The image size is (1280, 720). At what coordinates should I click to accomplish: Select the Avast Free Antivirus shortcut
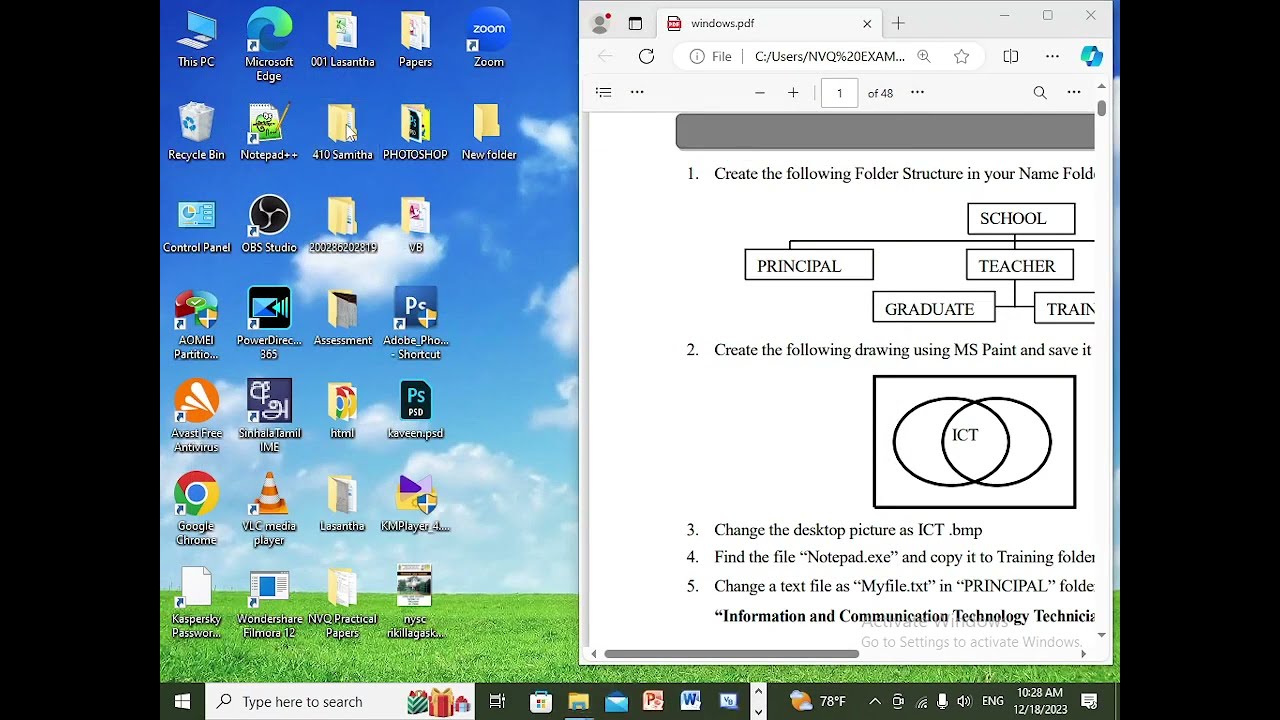click(196, 417)
